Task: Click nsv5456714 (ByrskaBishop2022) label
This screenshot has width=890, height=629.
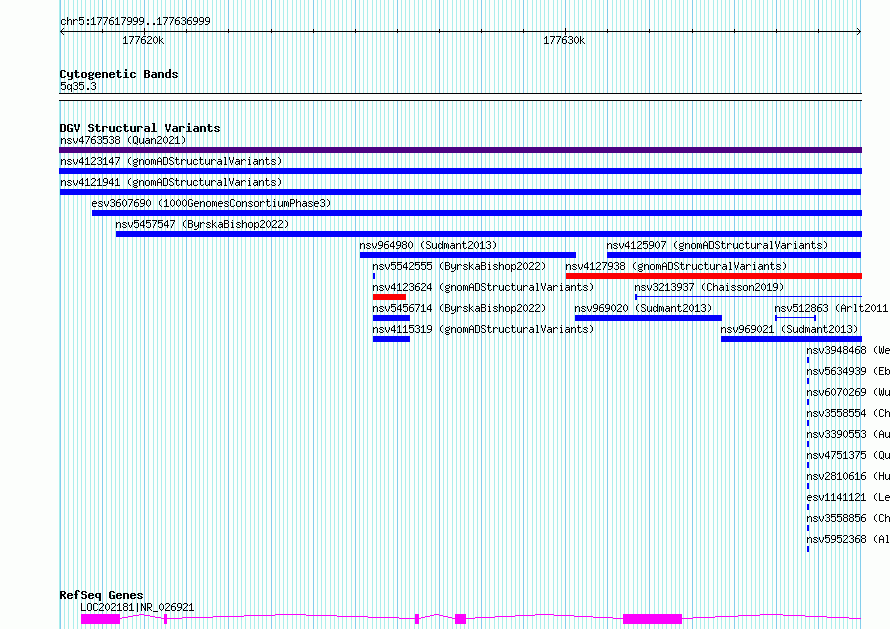Action: point(459,308)
